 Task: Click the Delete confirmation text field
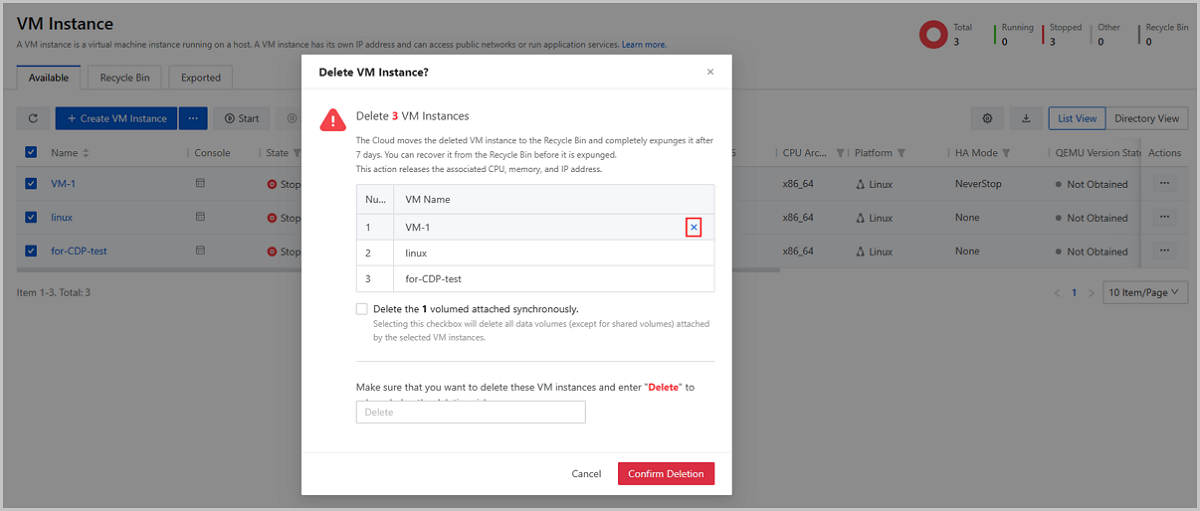click(x=470, y=412)
